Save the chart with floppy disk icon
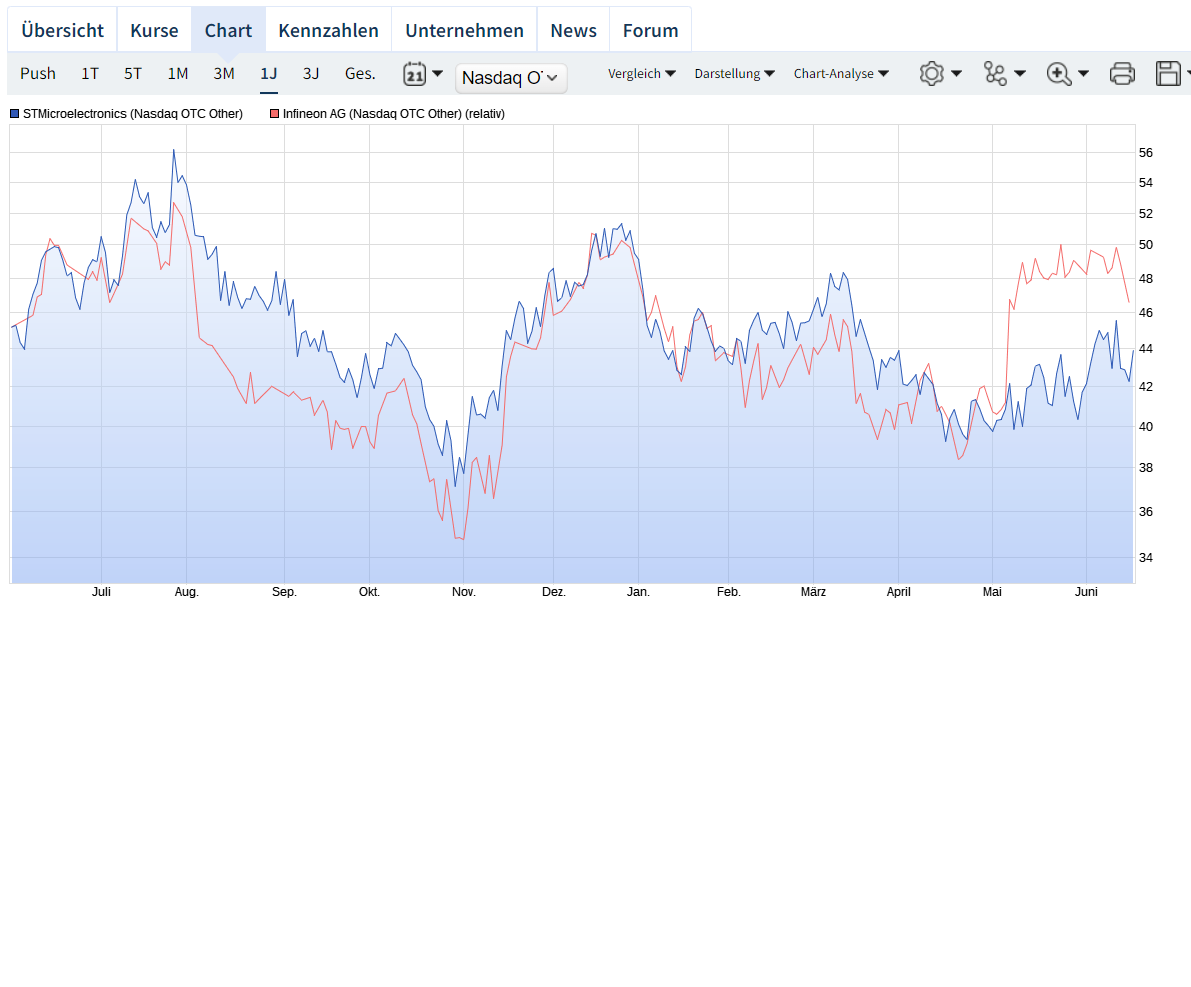This screenshot has width=1191, height=987. pos(1168,73)
